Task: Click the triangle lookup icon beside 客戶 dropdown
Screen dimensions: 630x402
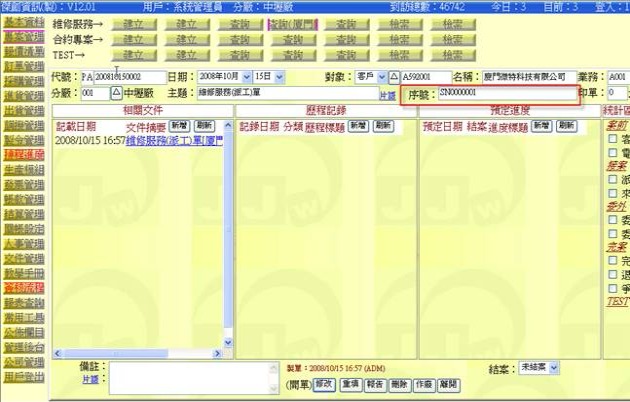Action: click(393, 77)
